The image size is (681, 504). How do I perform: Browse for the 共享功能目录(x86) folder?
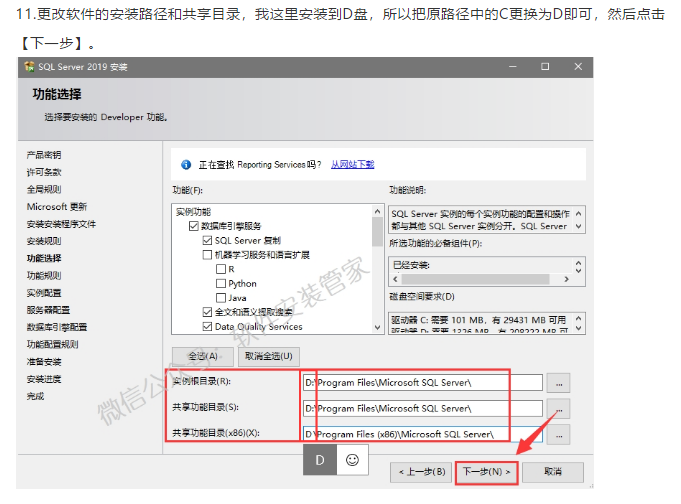tap(559, 434)
